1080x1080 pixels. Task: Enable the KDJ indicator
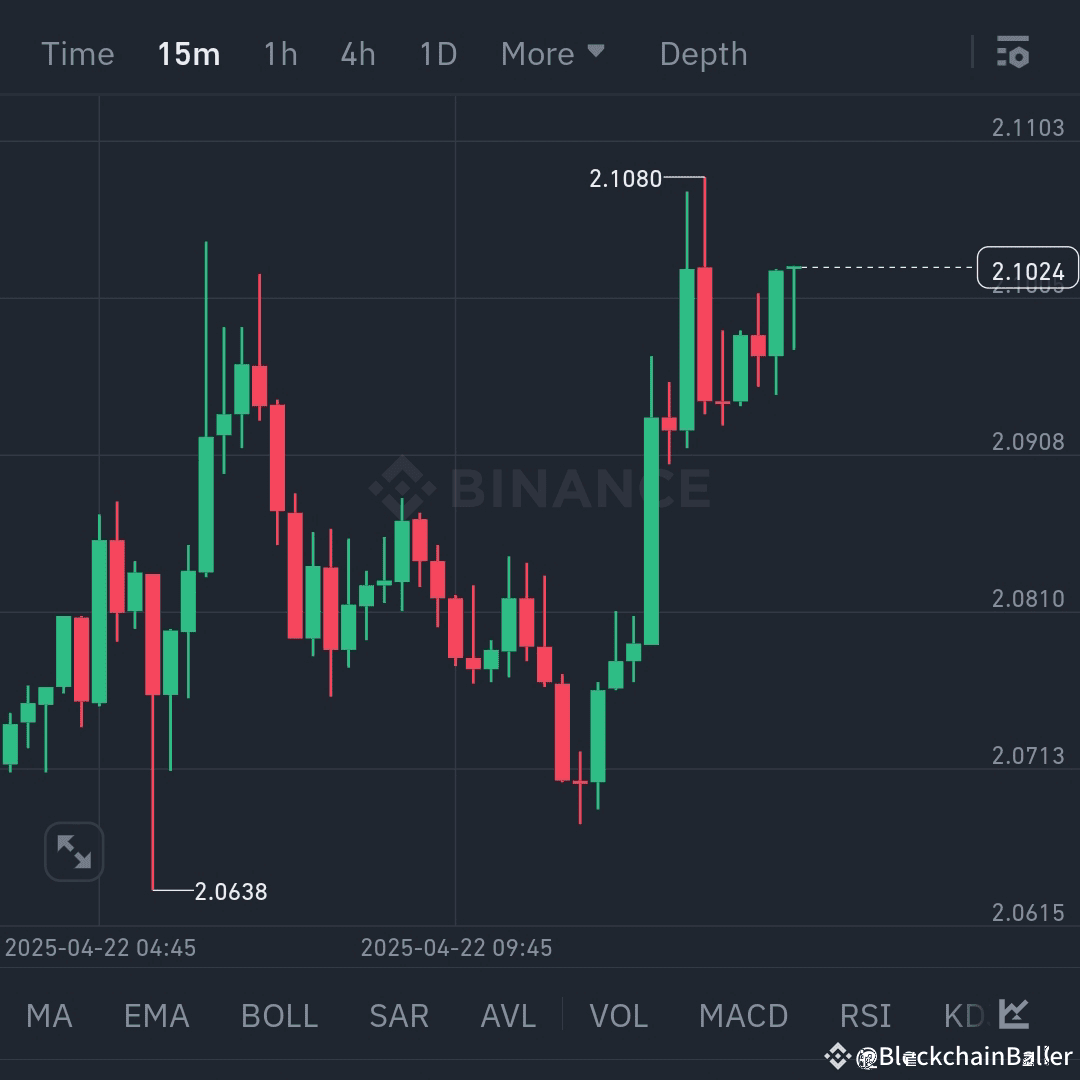pyautogui.click(x=962, y=1015)
